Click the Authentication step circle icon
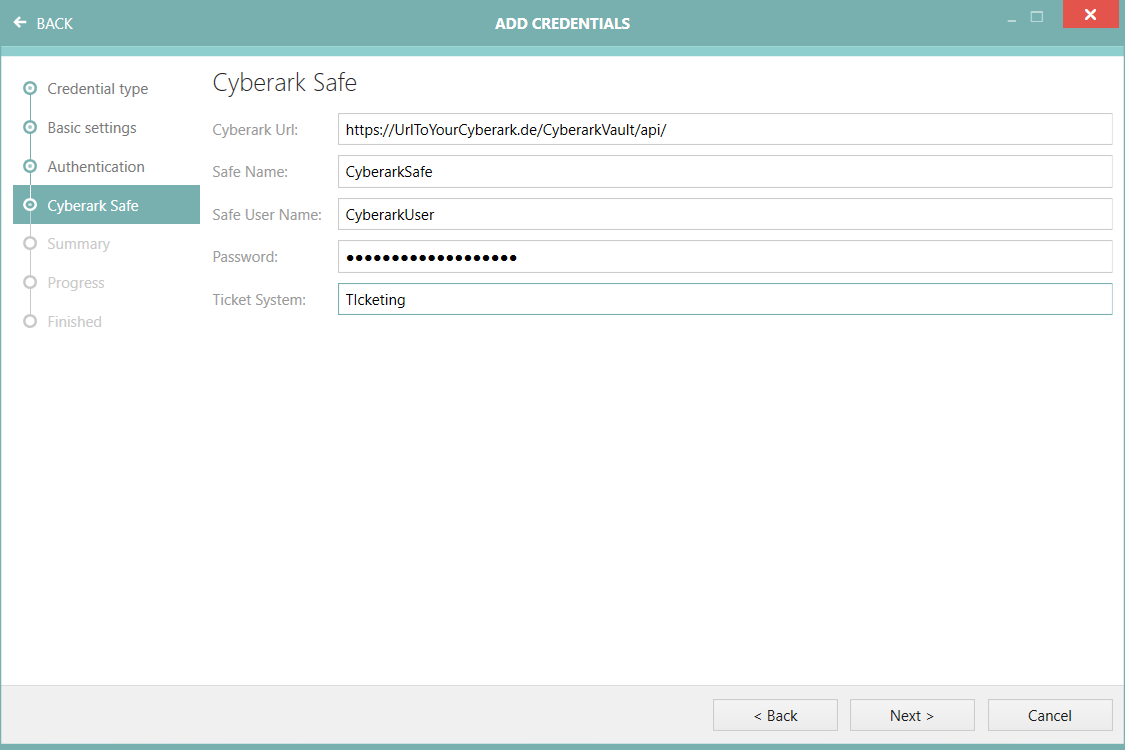The height and width of the screenshot is (750, 1125). point(30,166)
